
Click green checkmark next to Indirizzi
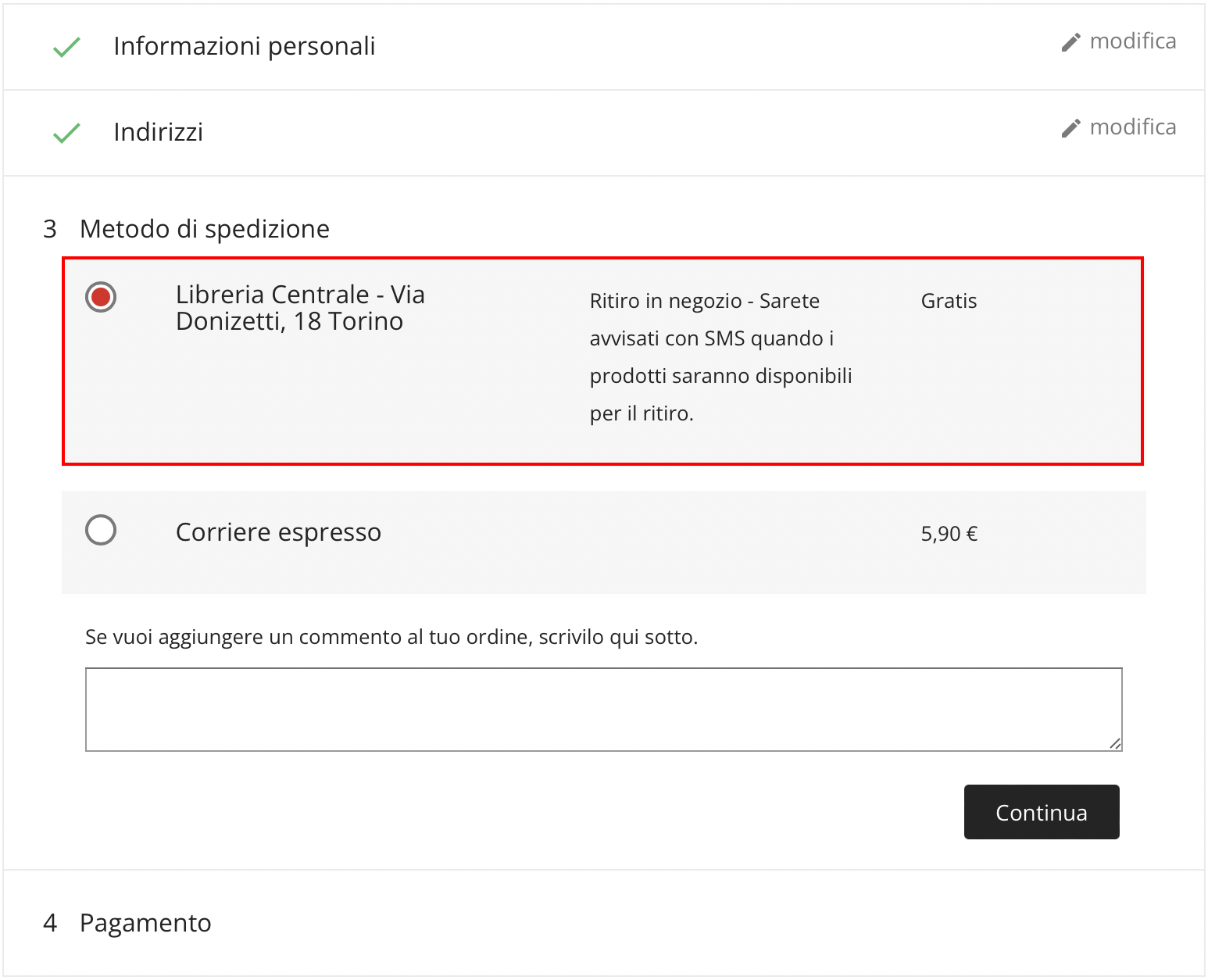(x=66, y=134)
